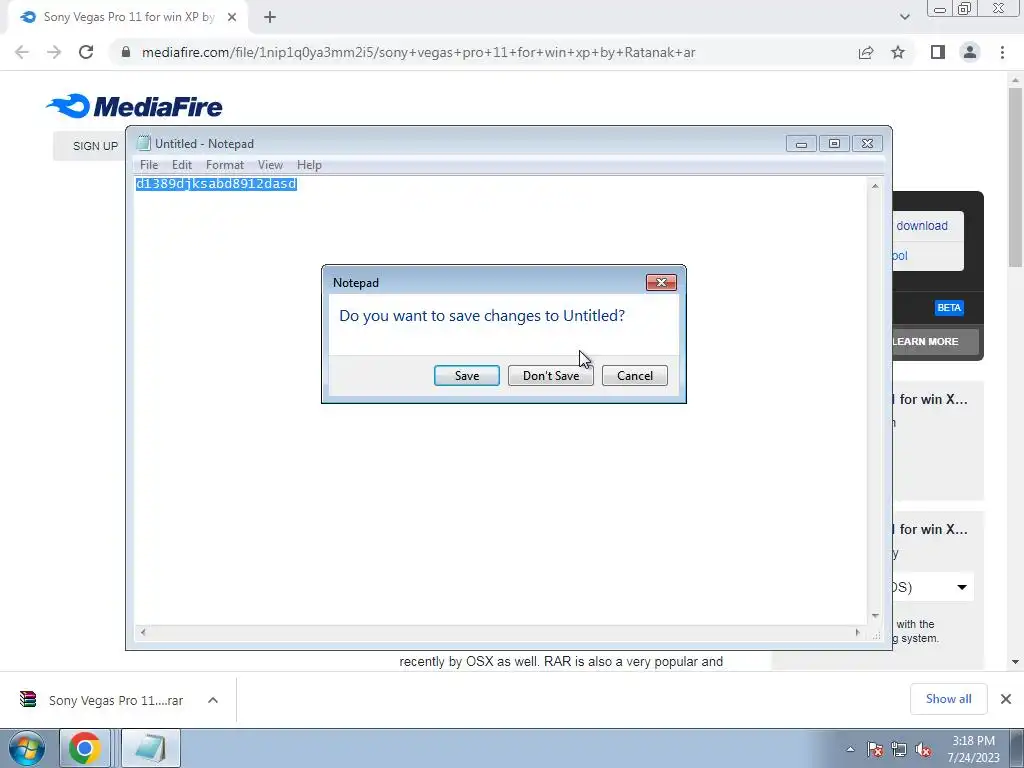Screen dimensions: 1024x768
Task: Open the Notepad Edit menu
Action: (182, 165)
